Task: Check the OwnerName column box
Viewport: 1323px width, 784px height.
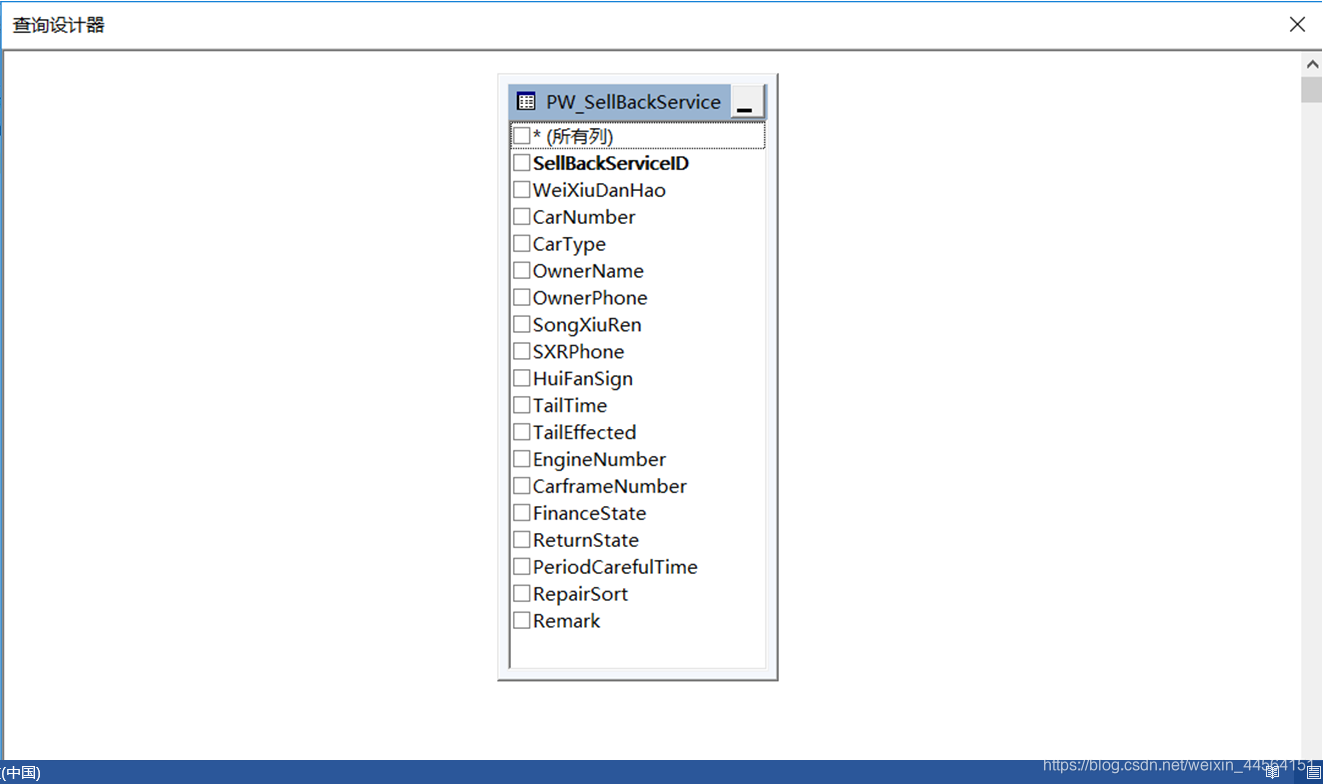Action: point(522,270)
